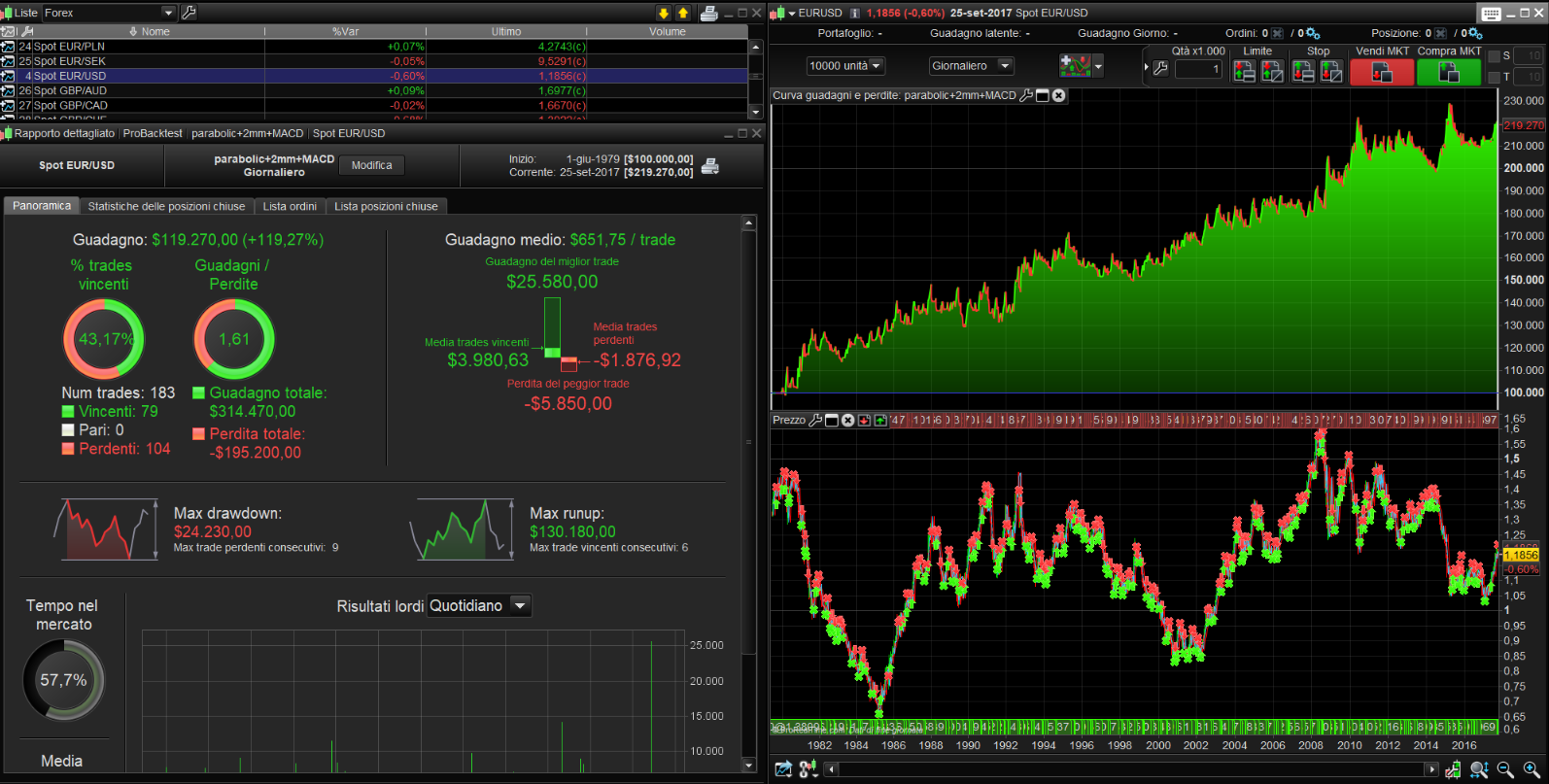The height and width of the screenshot is (784, 1549).
Task: Switch to Statistiche delle posizioni chiuse tab
Action: [x=166, y=206]
